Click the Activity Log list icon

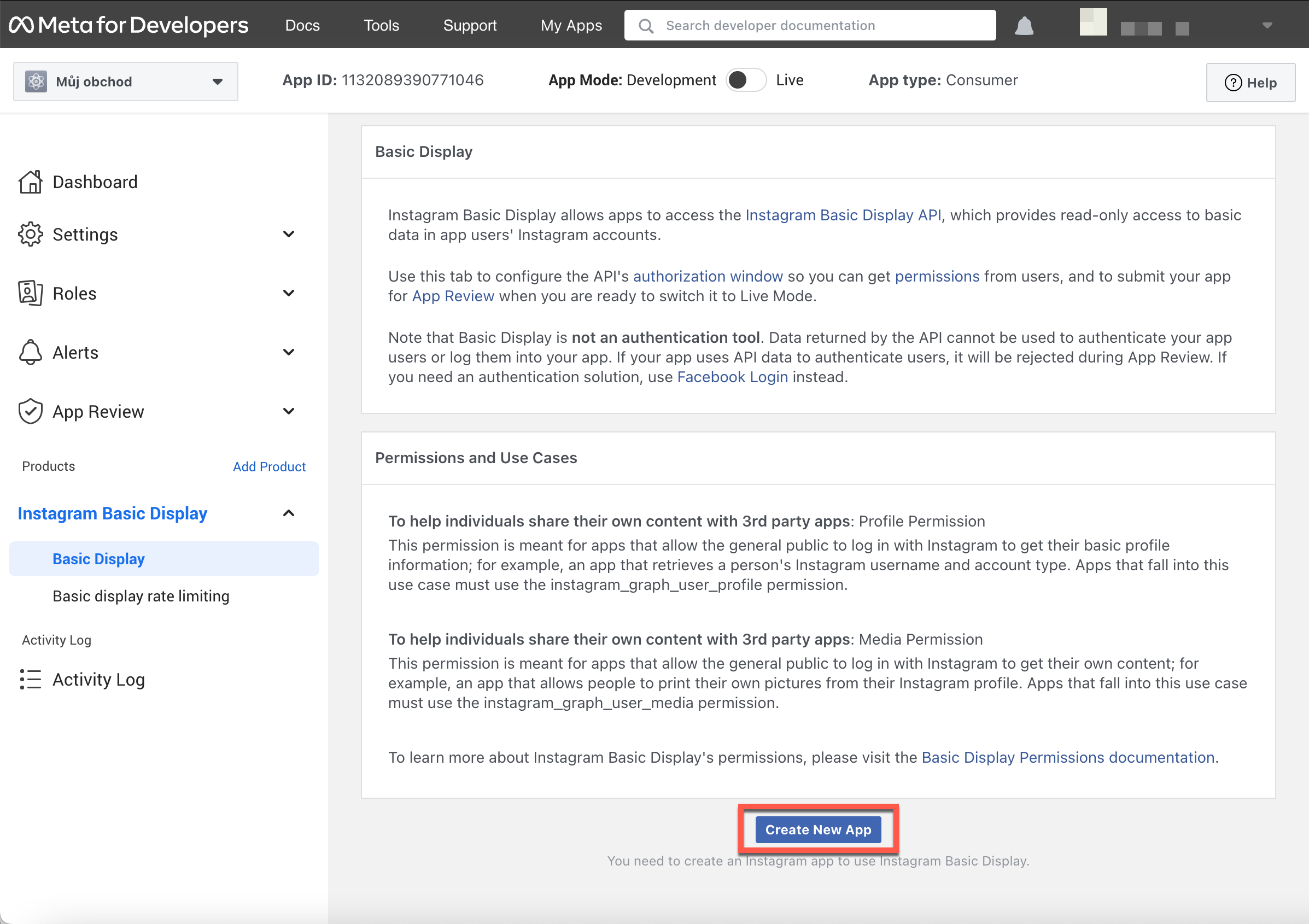(x=30, y=680)
